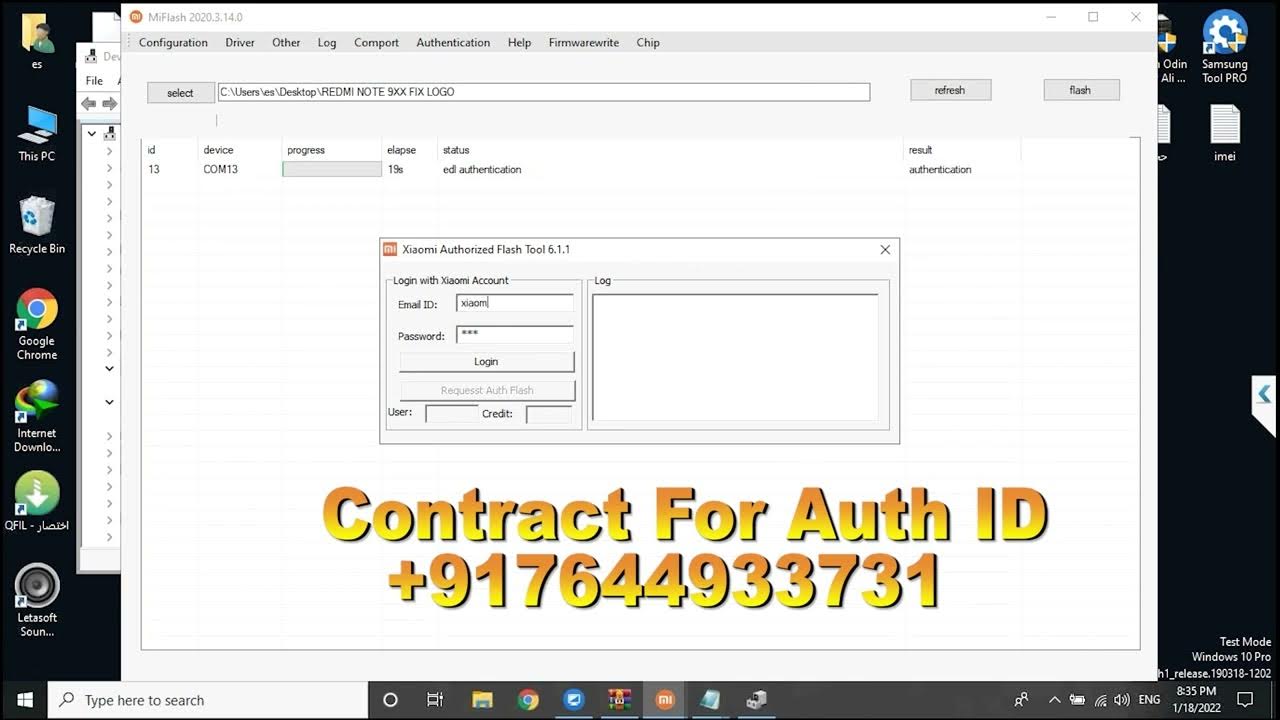Click the forward arrow in Device Manager toolbar
The image size is (1280, 720).
(x=109, y=104)
